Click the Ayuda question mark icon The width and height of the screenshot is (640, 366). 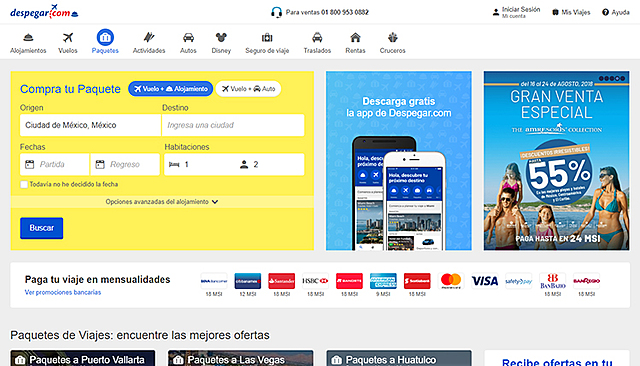click(x=605, y=12)
